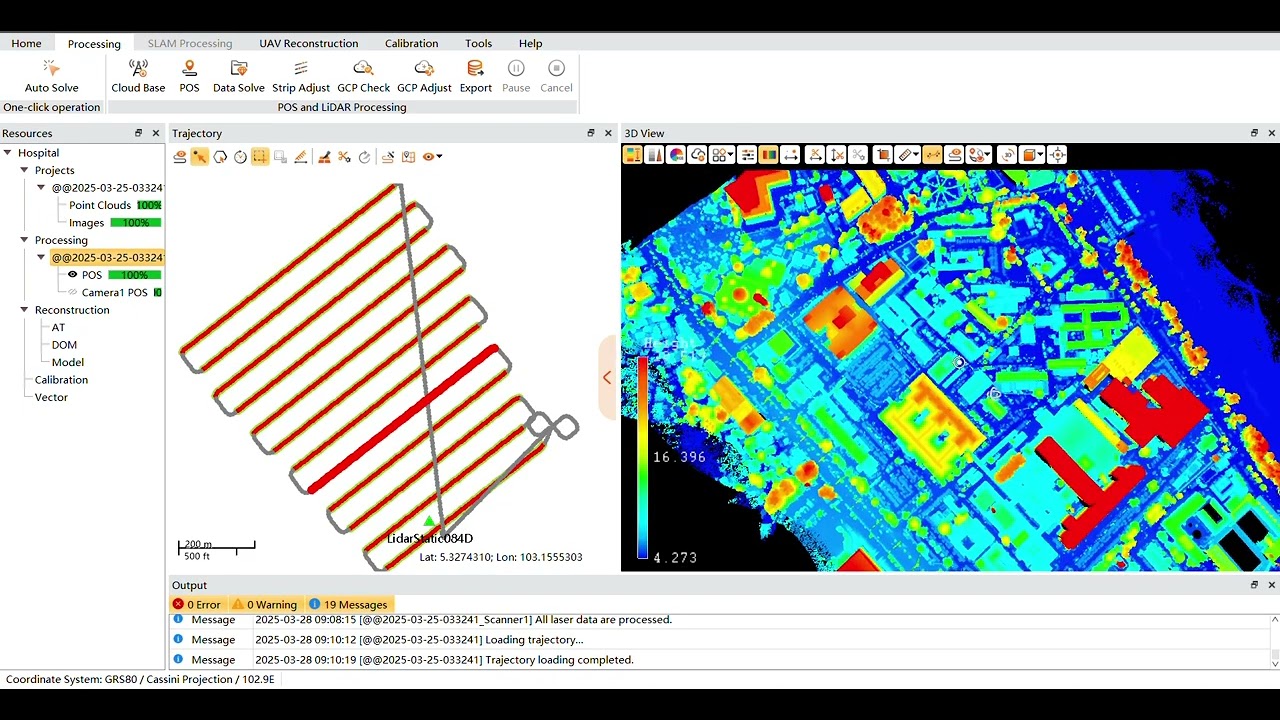Click the horizontal distance measure icon in 3D View

789,155
